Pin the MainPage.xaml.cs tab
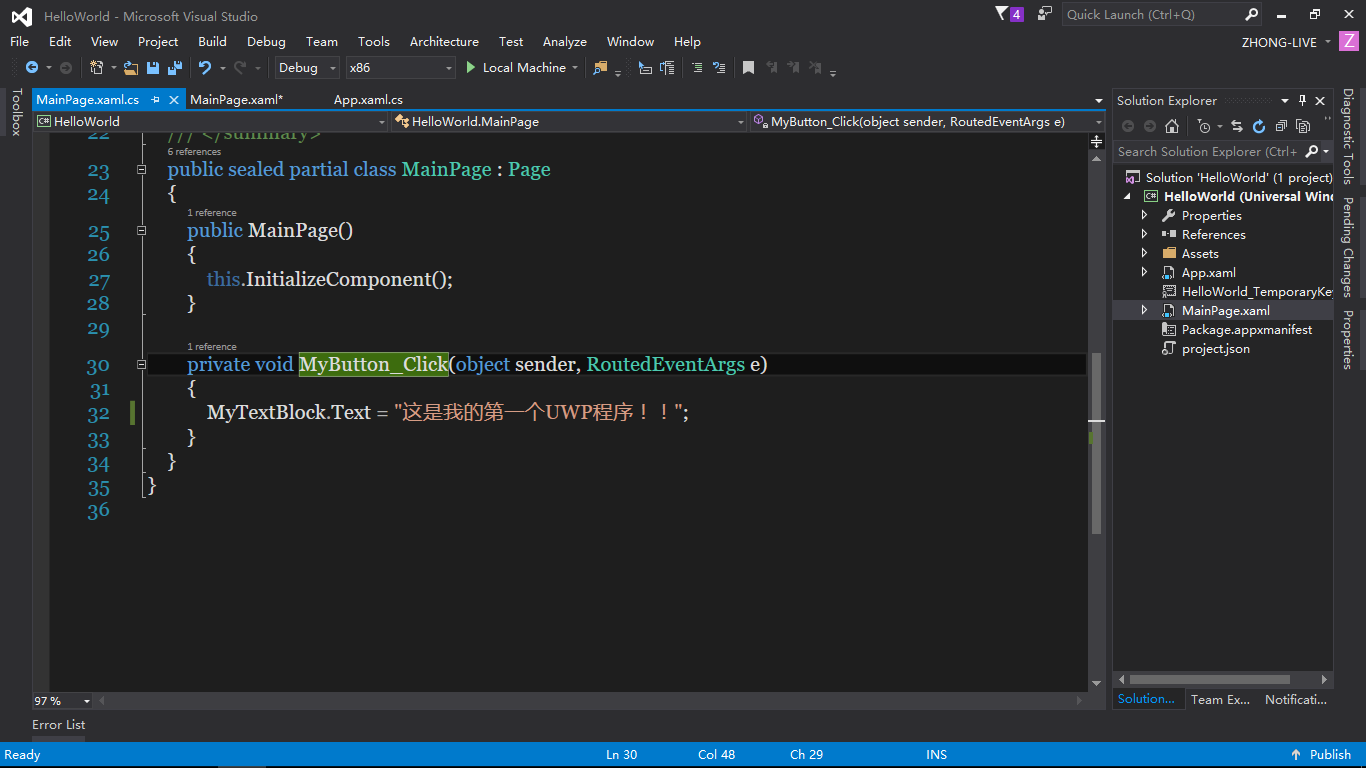Viewport: 1366px width, 768px height. pos(155,100)
